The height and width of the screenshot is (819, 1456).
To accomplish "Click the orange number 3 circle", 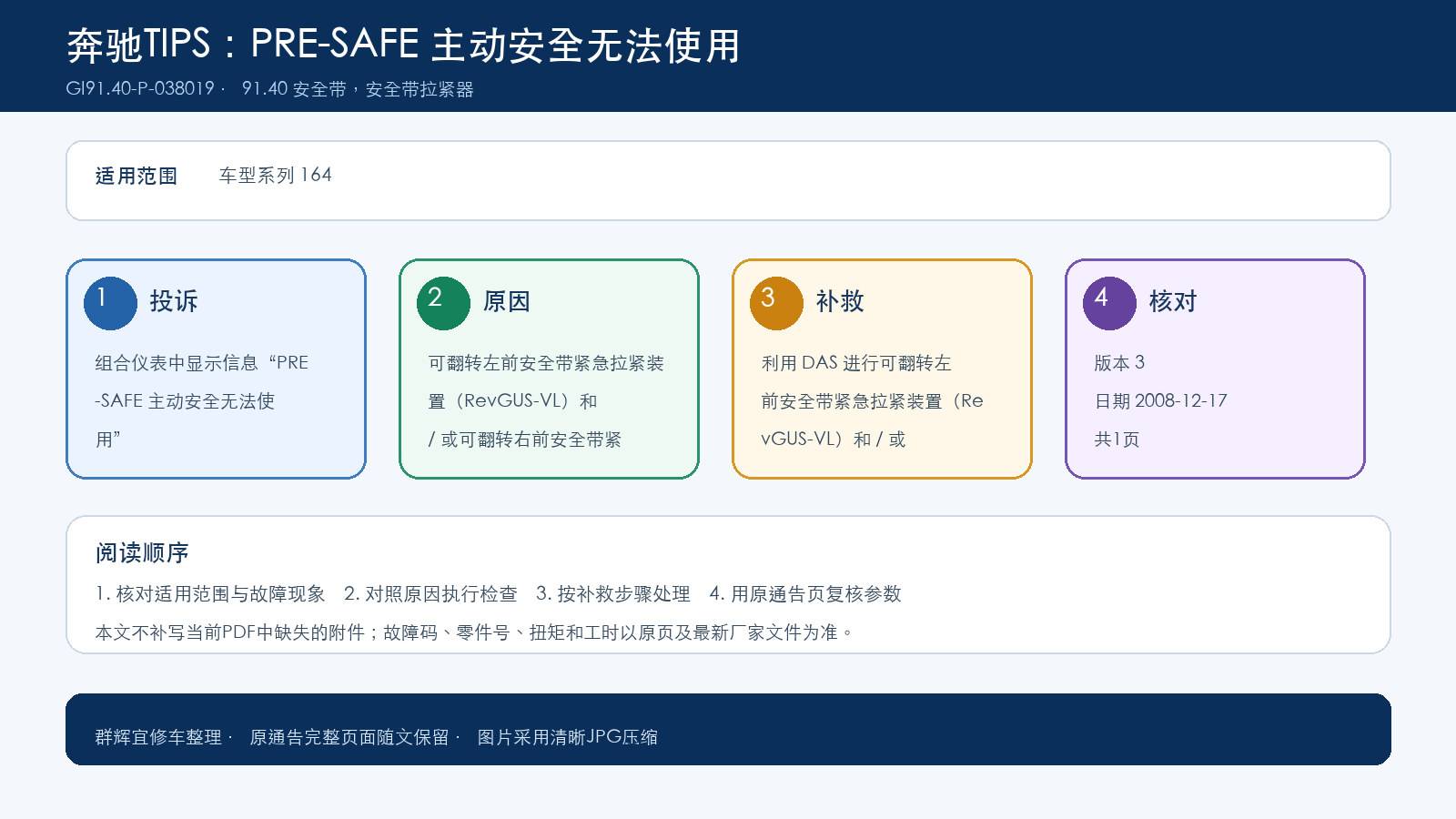I will pos(776,303).
